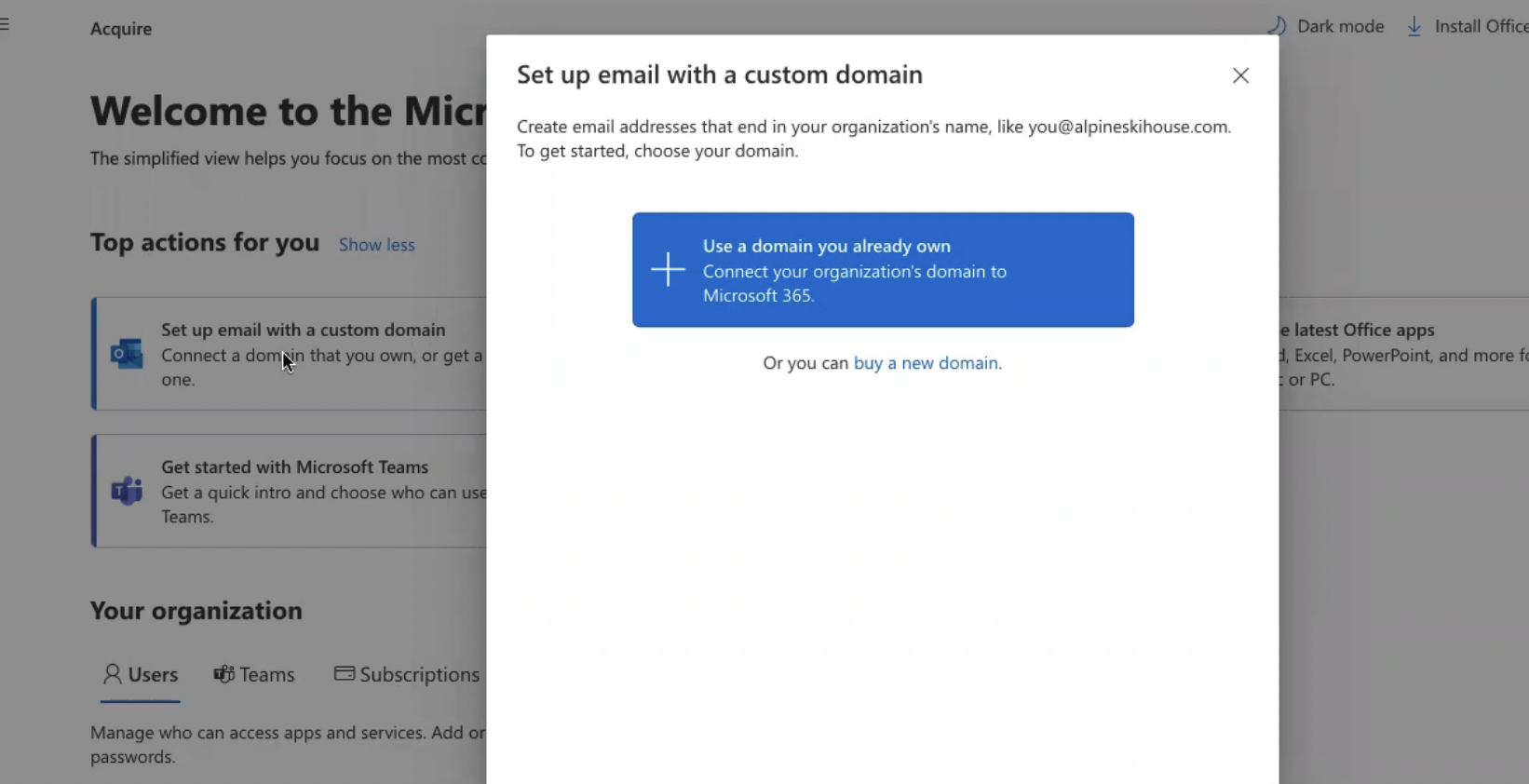Toggle Dark mode at the top

(x=1325, y=26)
